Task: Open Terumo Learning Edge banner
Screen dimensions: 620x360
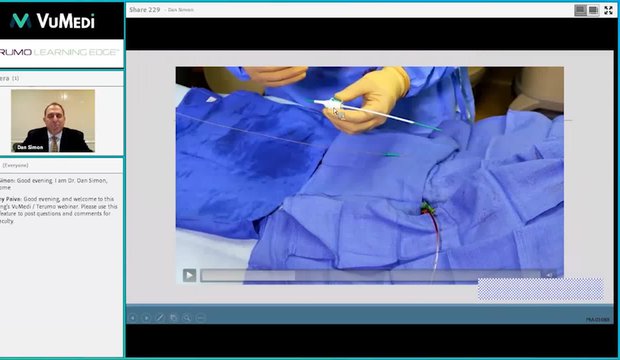Action: coord(59,52)
